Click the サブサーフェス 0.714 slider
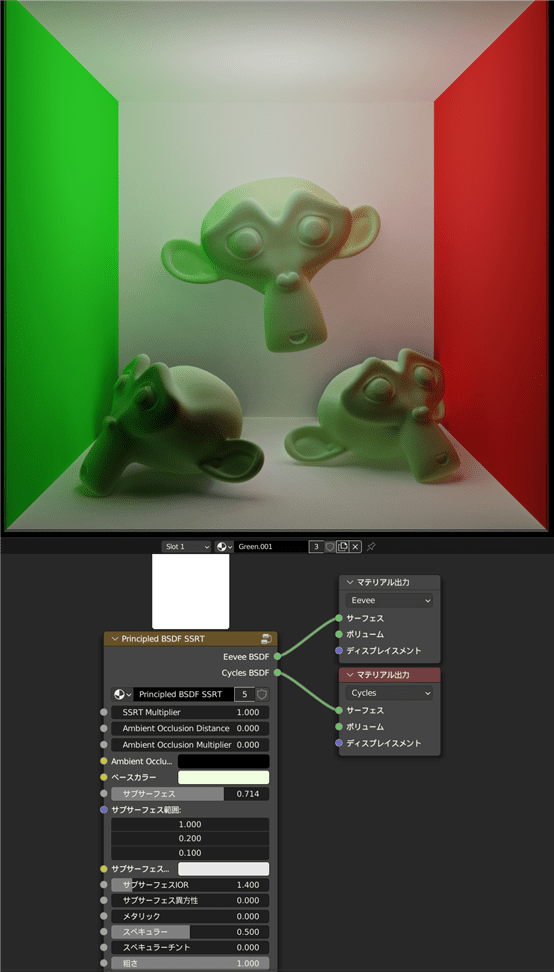Viewport: 554px width, 972px height. [x=190, y=794]
